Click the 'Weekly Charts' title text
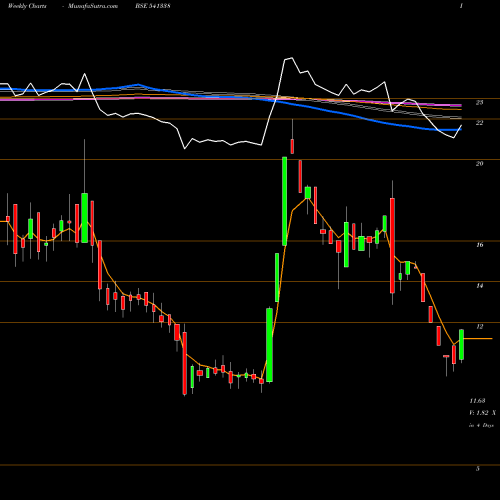 click(27, 6)
